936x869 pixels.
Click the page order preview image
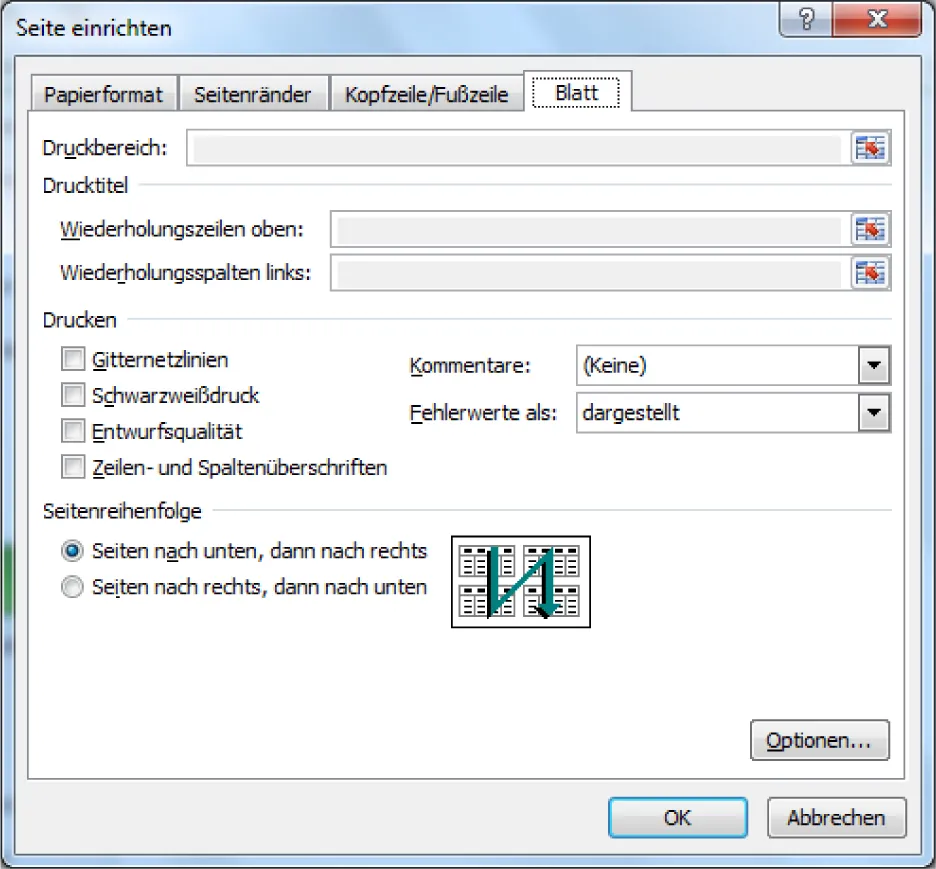point(521,581)
